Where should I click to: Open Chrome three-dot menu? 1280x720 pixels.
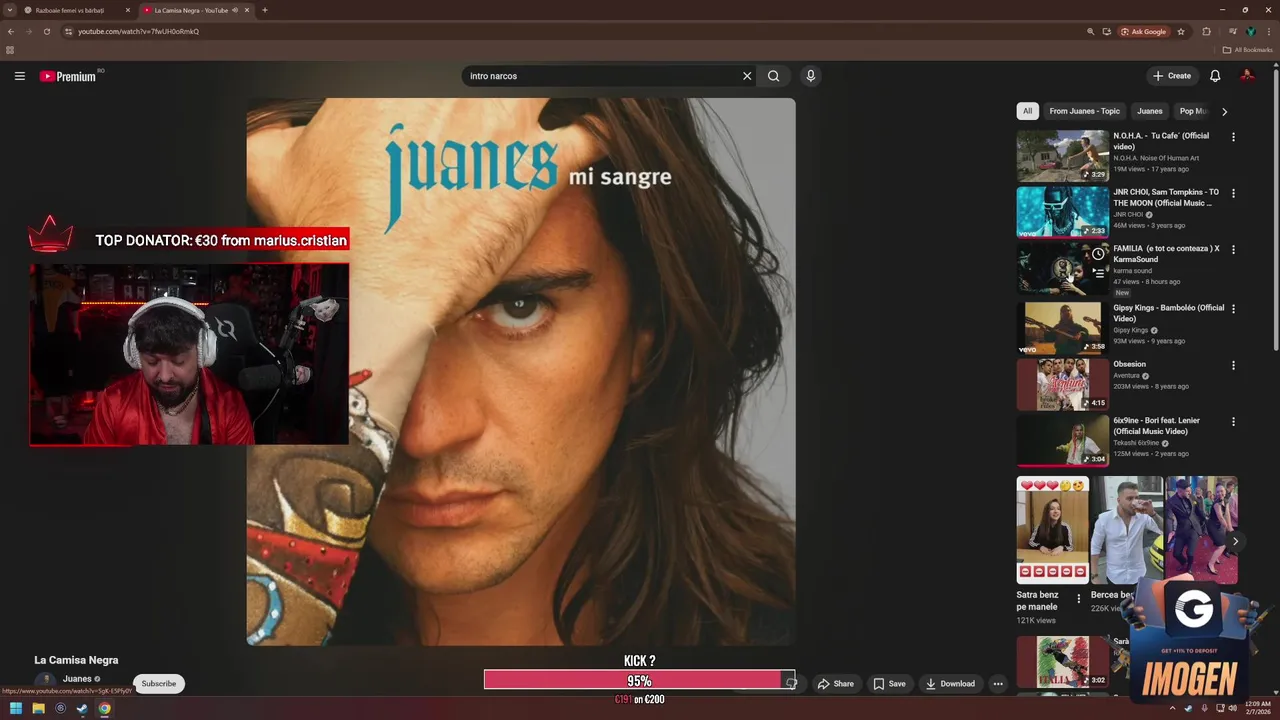point(1269,31)
